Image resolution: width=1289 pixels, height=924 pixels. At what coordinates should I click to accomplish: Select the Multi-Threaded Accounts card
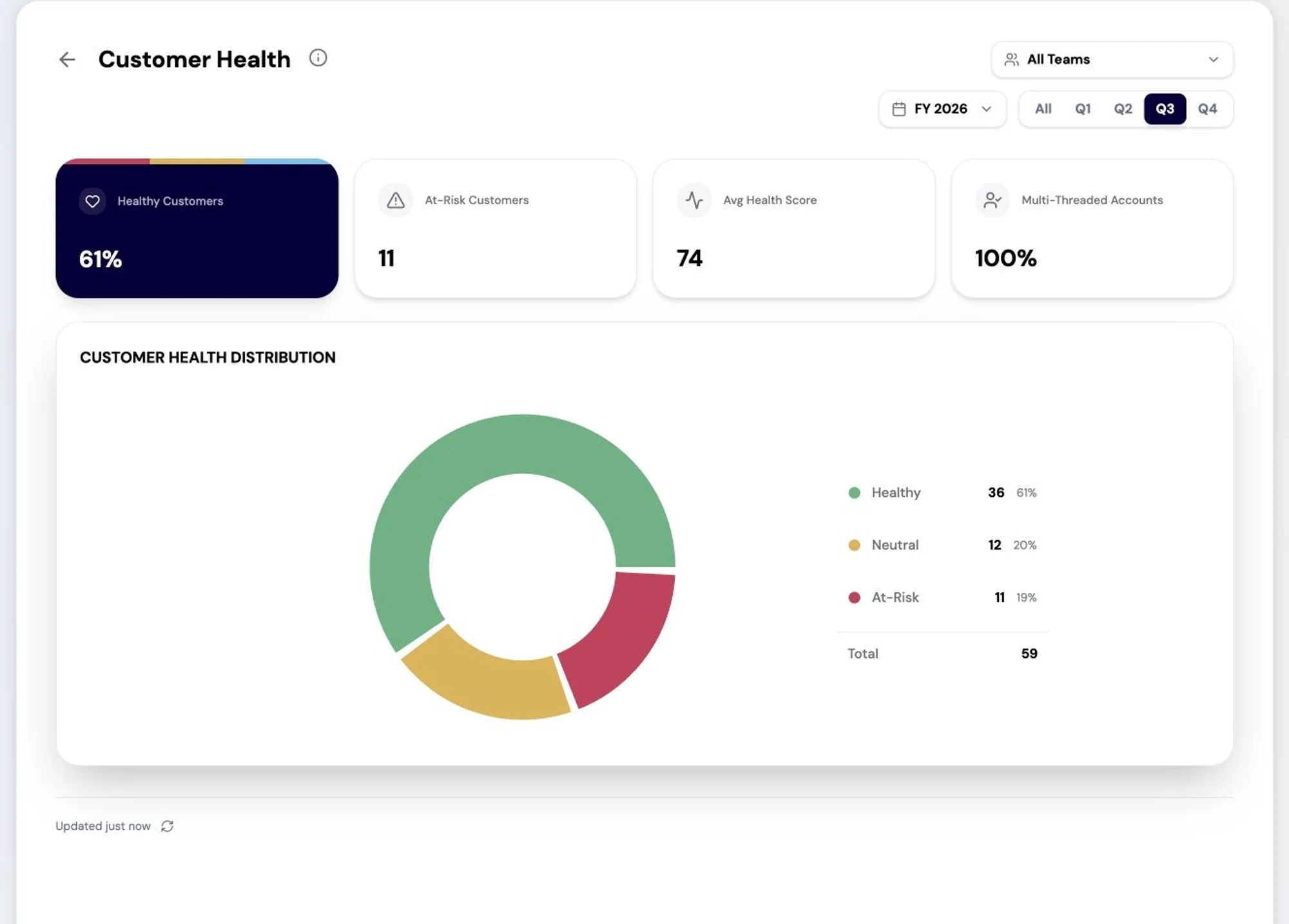(1092, 229)
